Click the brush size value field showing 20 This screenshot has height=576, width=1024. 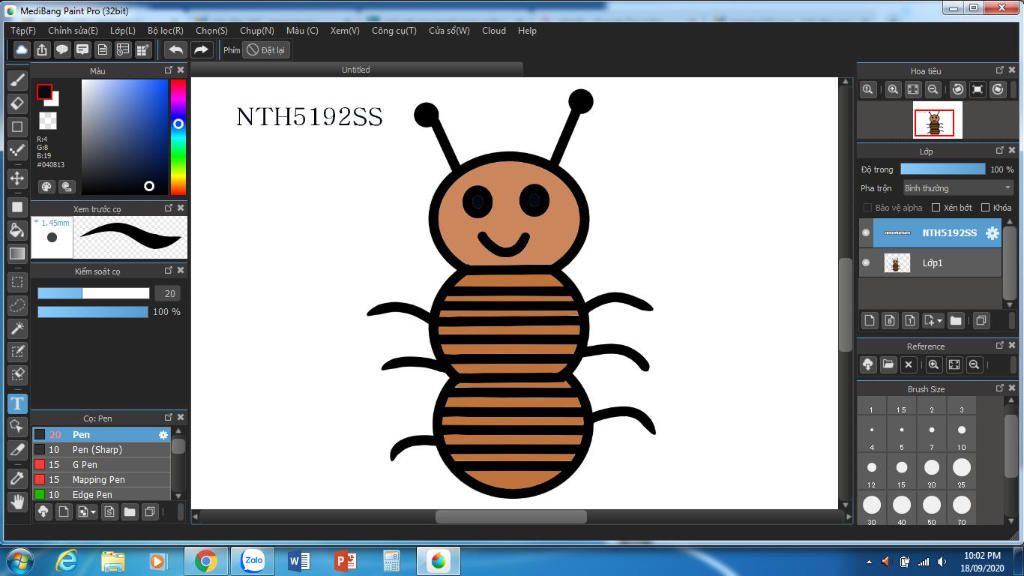coord(170,293)
